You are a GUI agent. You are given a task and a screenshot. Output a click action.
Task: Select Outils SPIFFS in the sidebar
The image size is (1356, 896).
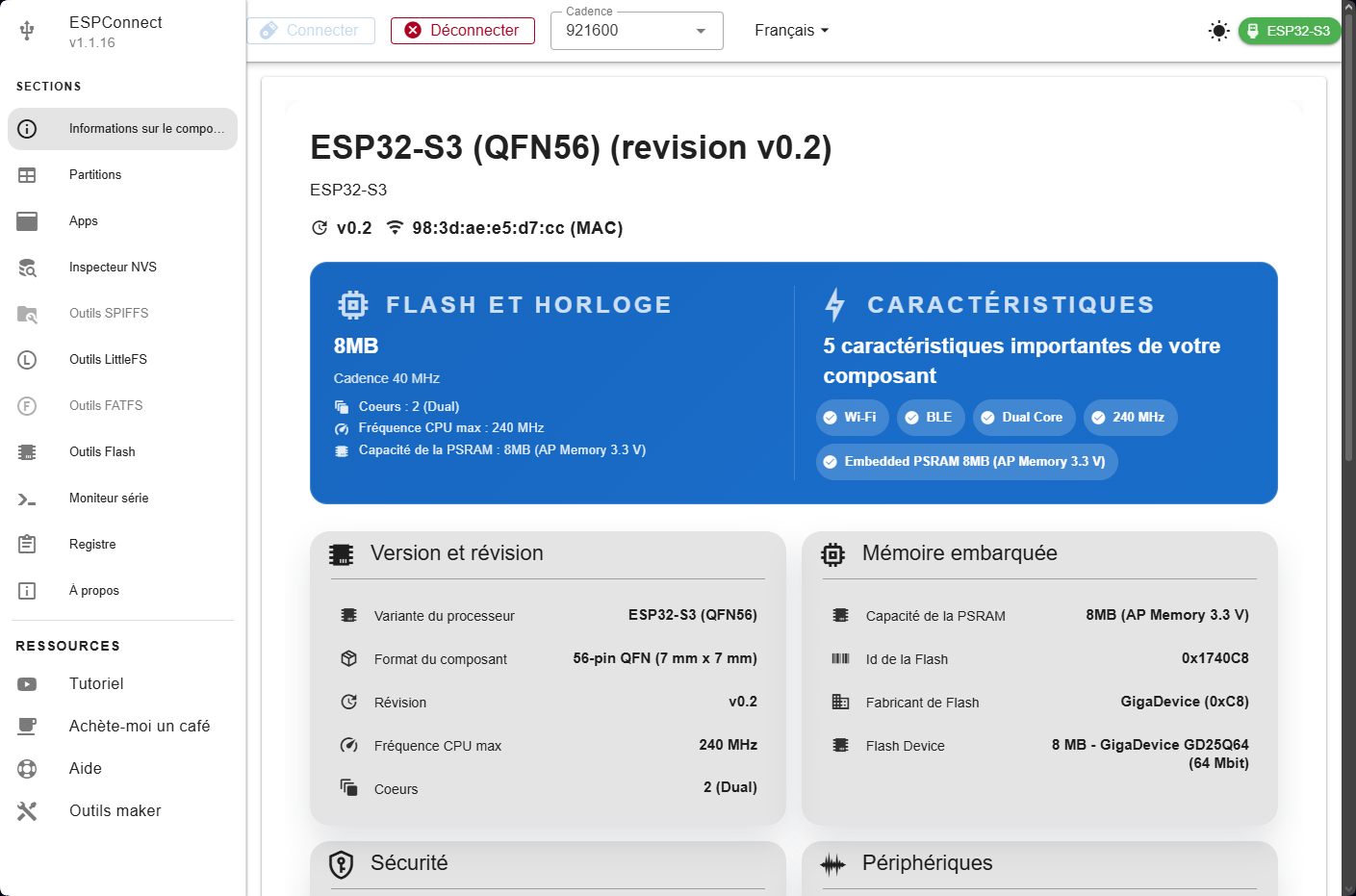tap(122, 314)
